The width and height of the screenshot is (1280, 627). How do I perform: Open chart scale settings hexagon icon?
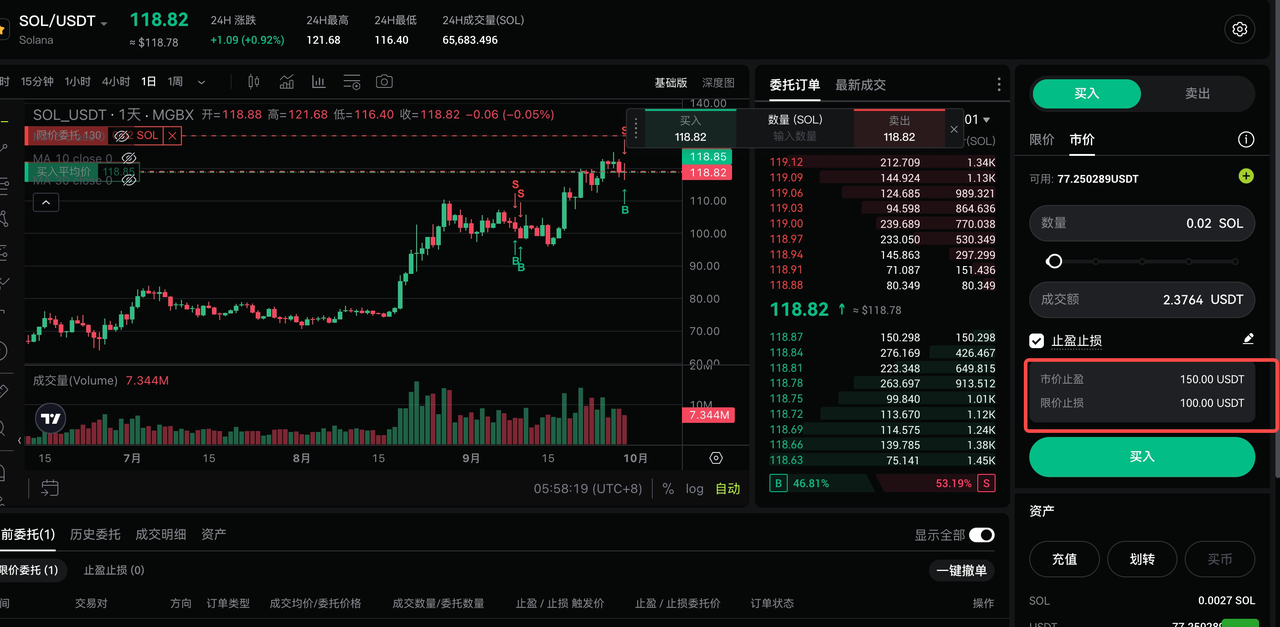point(716,458)
